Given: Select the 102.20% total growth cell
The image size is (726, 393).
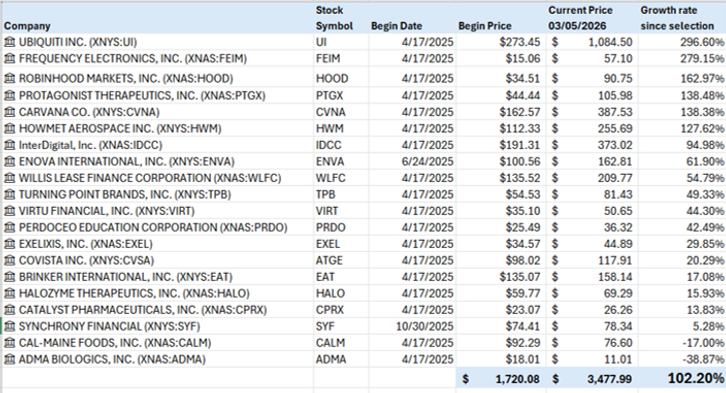Looking at the screenshot, I should (682, 379).
